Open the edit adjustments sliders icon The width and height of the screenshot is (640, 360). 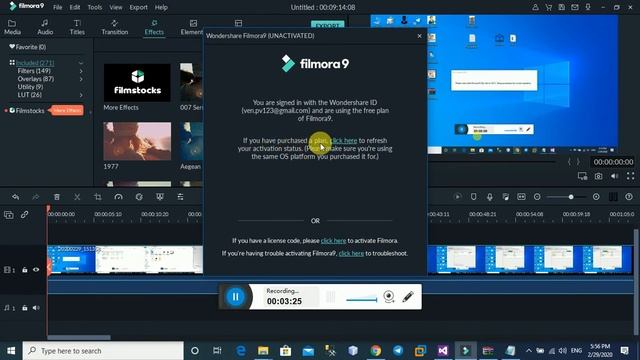point(180,197)
